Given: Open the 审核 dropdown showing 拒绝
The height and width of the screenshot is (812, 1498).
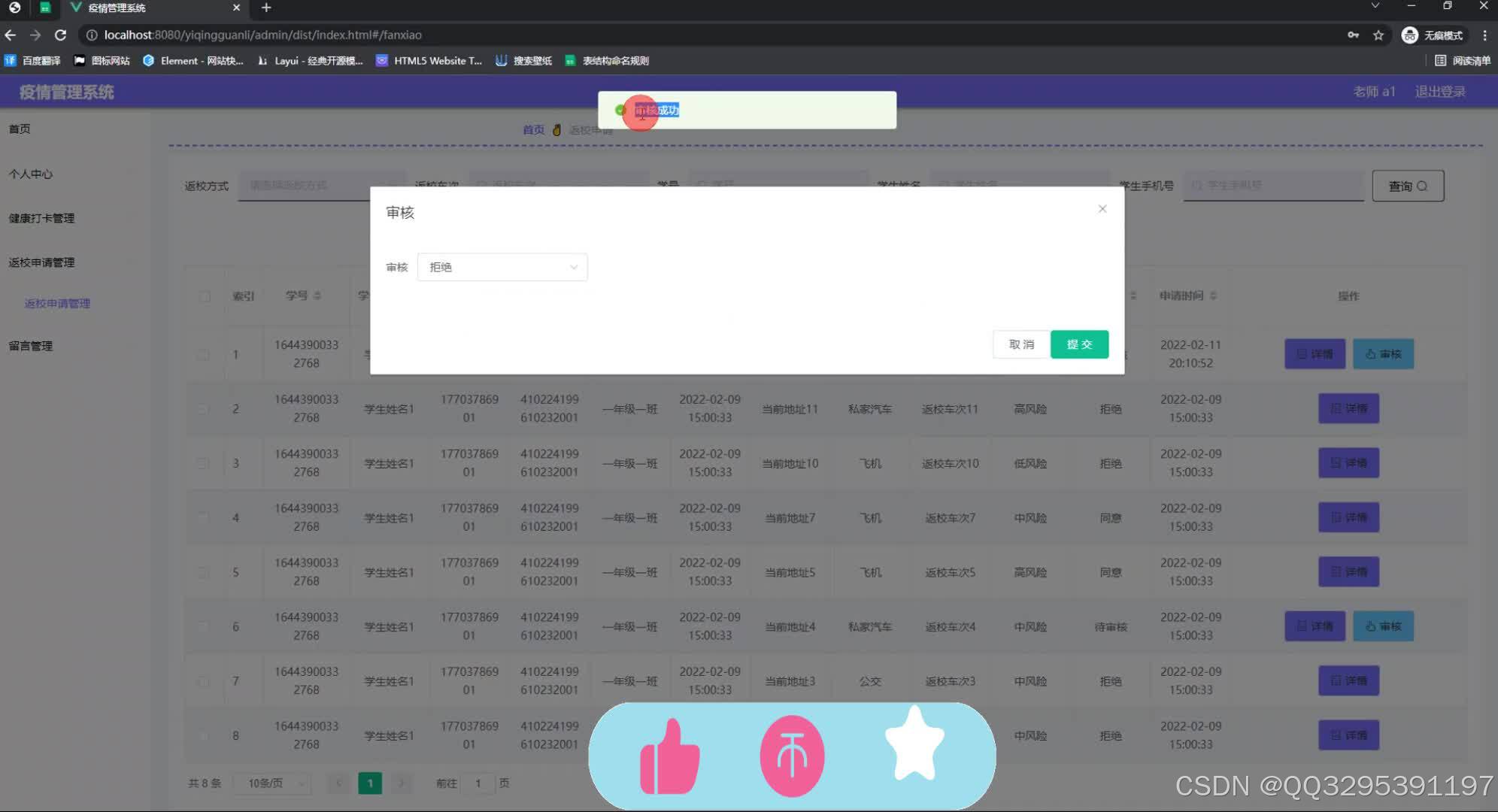Looking at the screenshot, I should (x=502, y=267).
